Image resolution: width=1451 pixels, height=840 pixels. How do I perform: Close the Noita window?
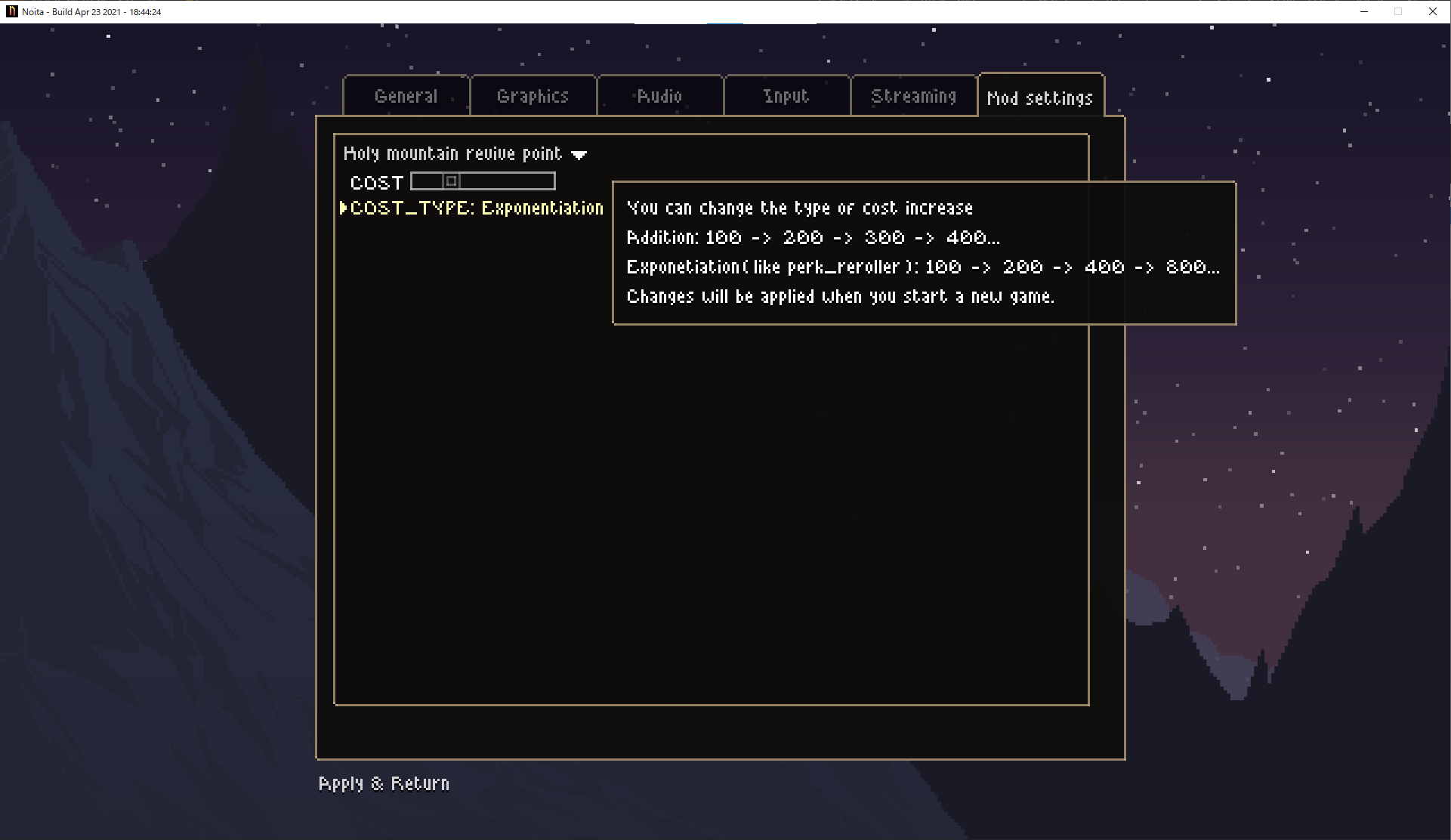[1432, 11]
